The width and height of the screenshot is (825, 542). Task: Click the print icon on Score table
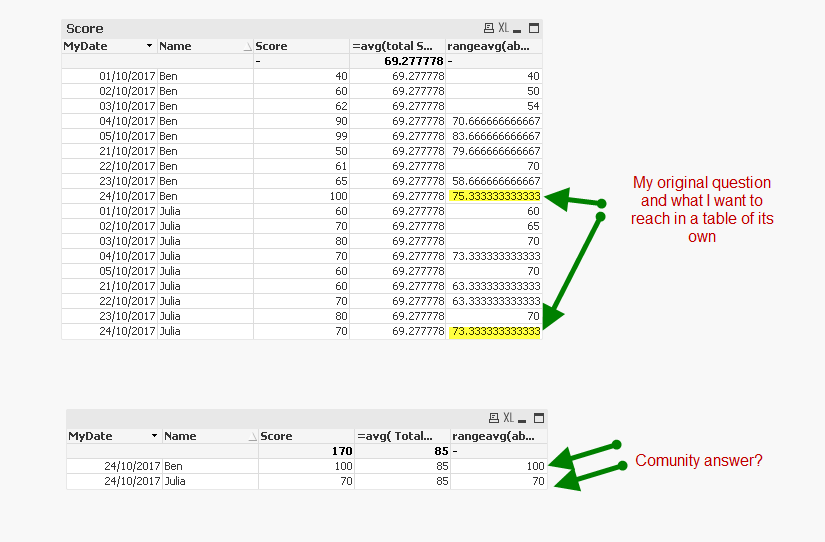click(x=489, y=28)
